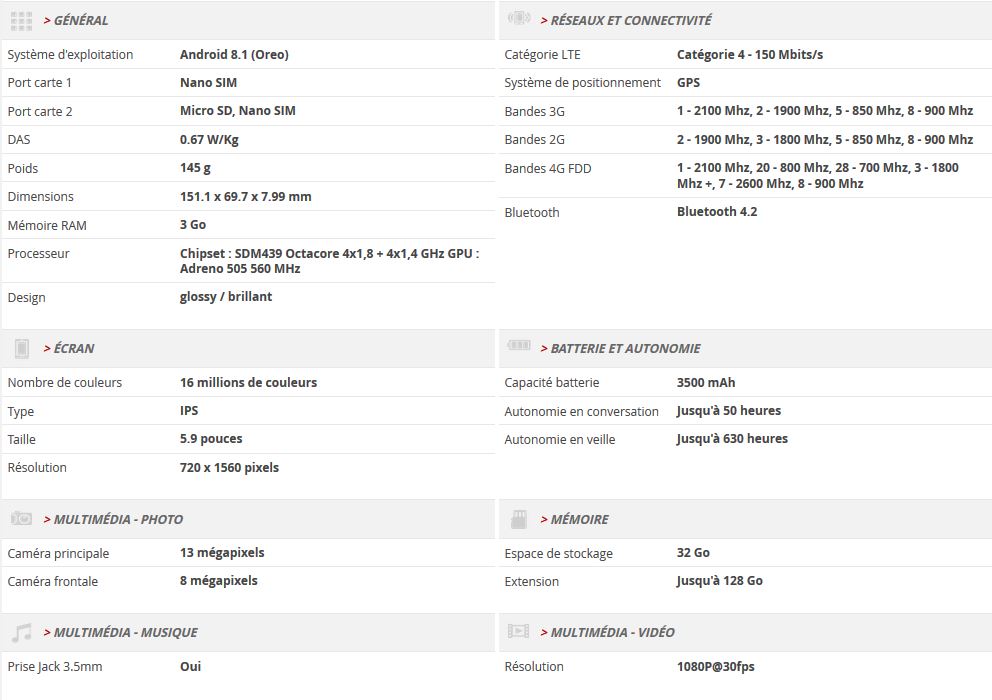
Task: Click the camera icon beside Multimédia - Photo
Action: [21, 518]
